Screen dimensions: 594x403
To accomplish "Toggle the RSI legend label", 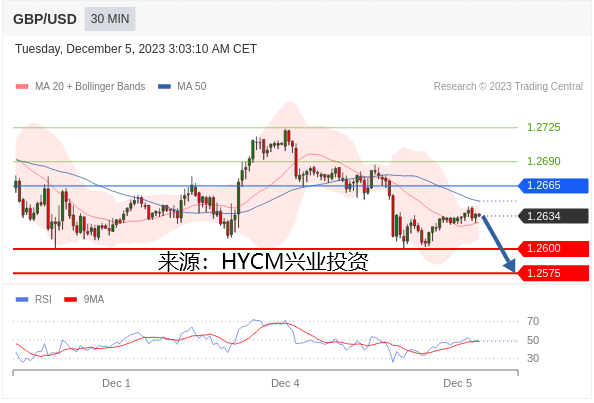I will [x=43, y=299].
